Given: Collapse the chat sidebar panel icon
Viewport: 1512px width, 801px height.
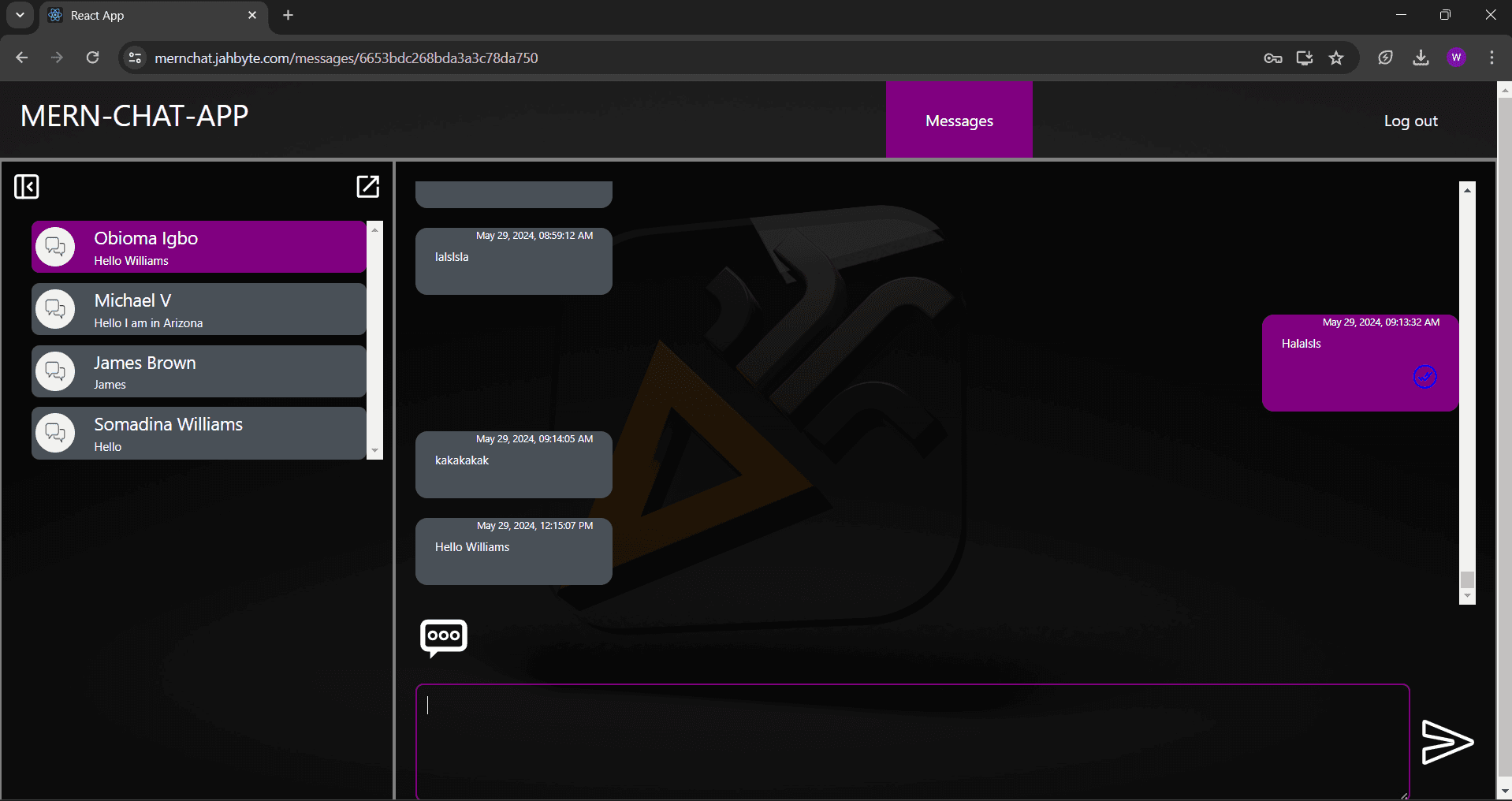Looking at the screenshot, I should pos(27,187).
